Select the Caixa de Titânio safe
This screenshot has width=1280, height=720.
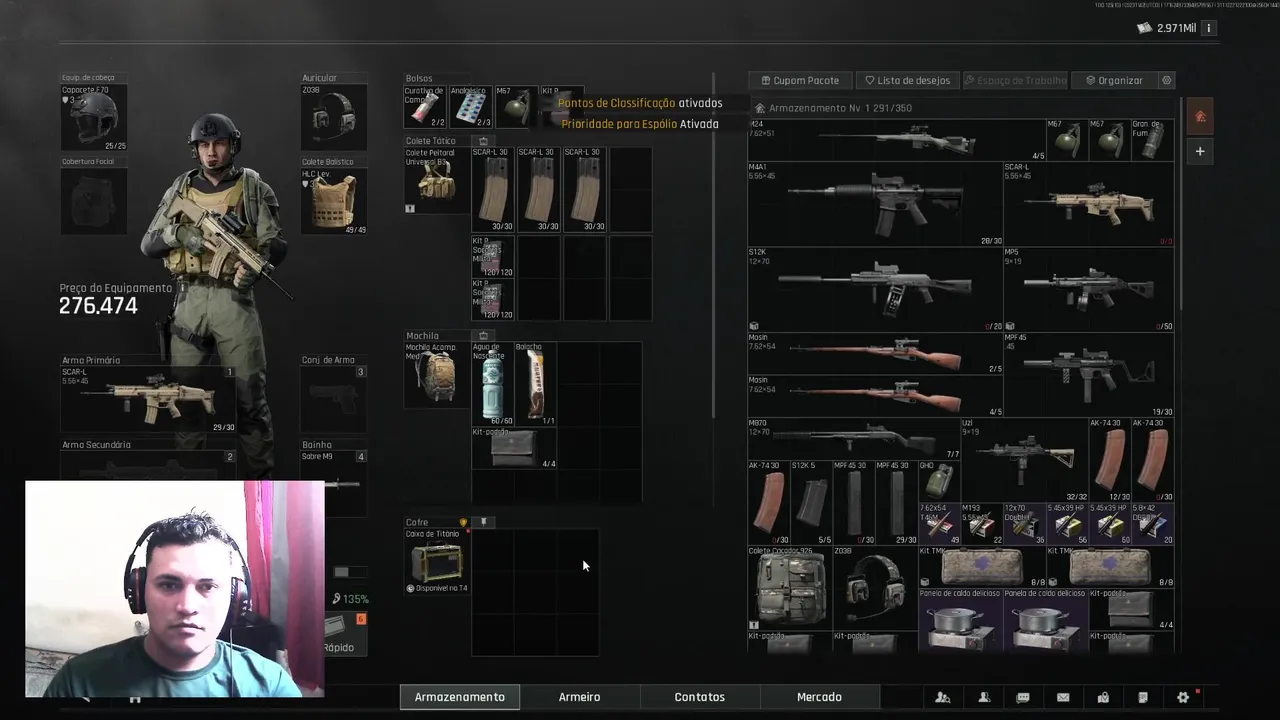436,562
